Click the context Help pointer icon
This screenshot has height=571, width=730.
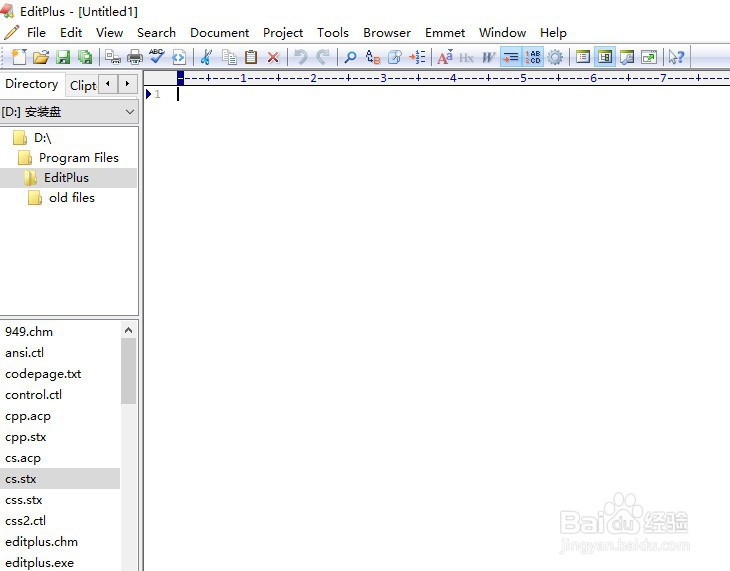pos(676,57)
